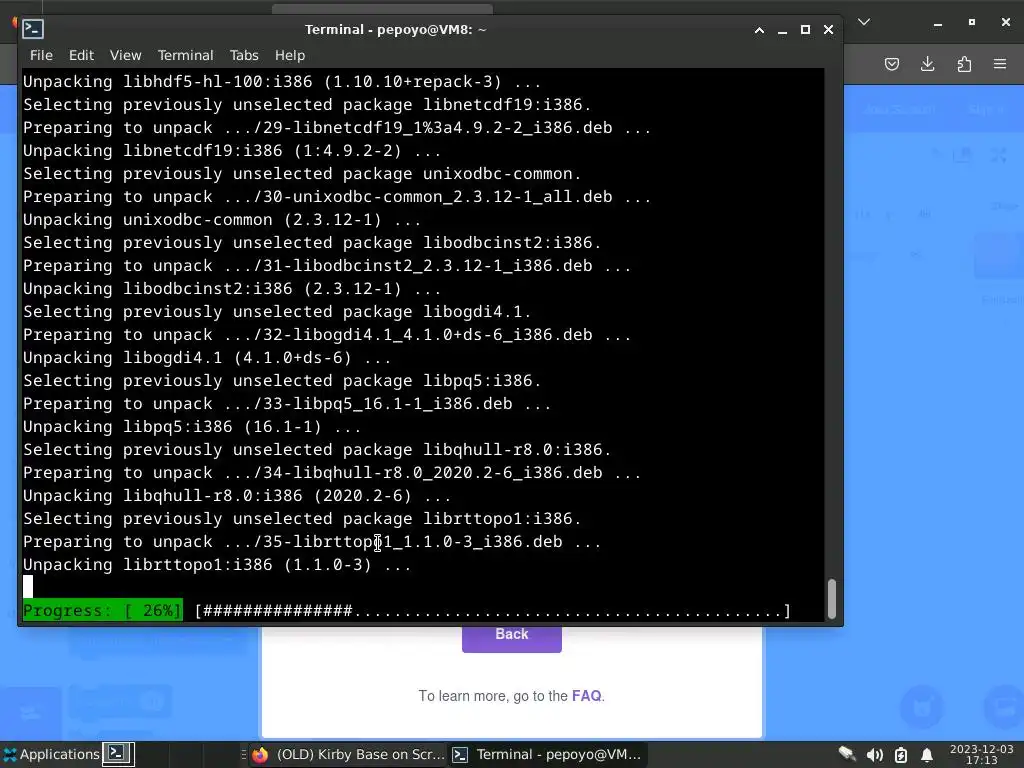
Task: Open the Edit menu in Terminal
Action: click(82, 56)
